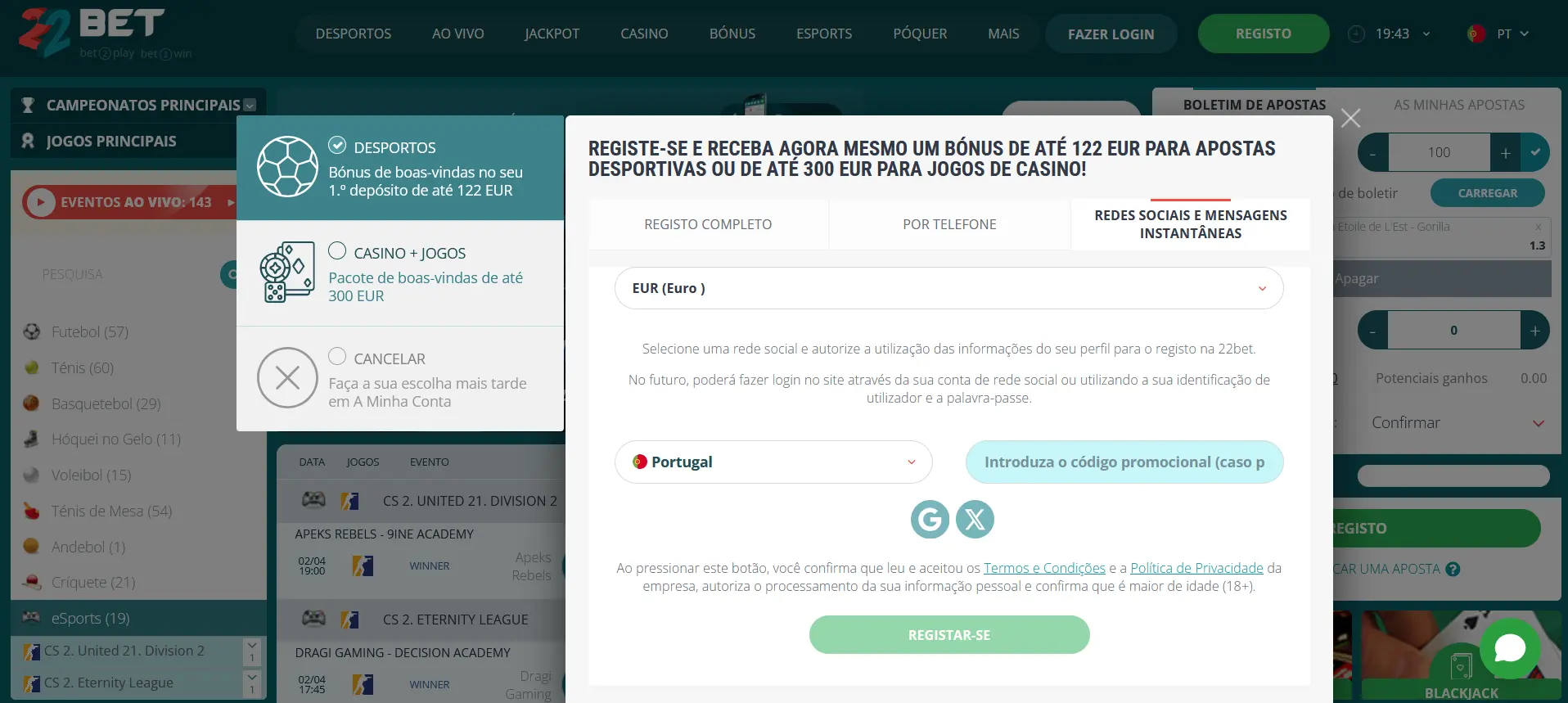Open the Termos e Condições link
This screenshot has width=1568, height=703.
pos(1043,568)
